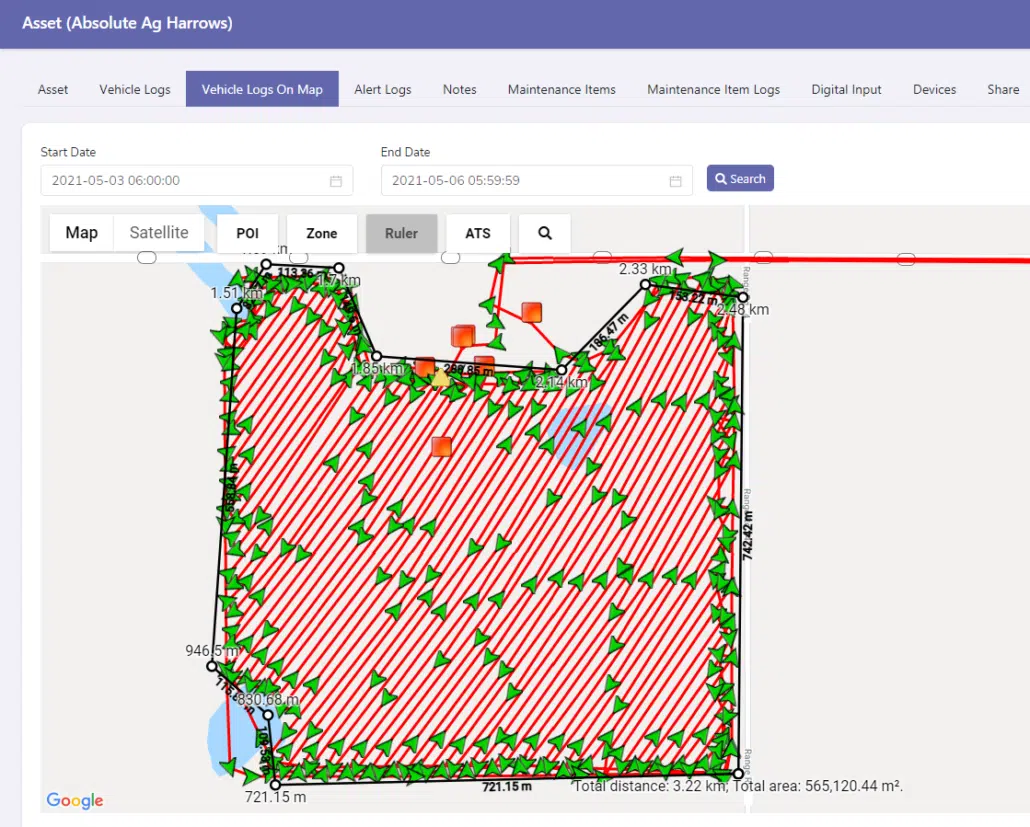Click the ruler vertex labeled 2.14 km
Viewport: 1030px width, 827px height.
[562, 370]
